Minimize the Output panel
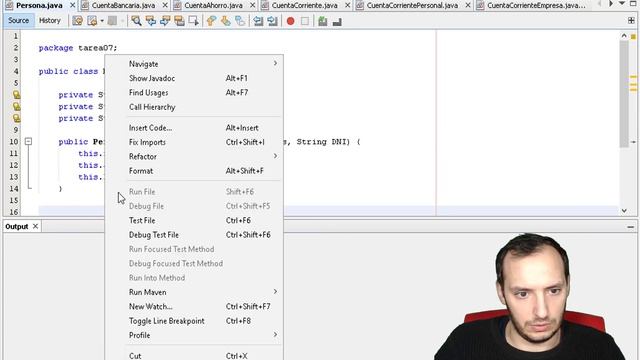 pyautogui.click(x=631, y=227)
